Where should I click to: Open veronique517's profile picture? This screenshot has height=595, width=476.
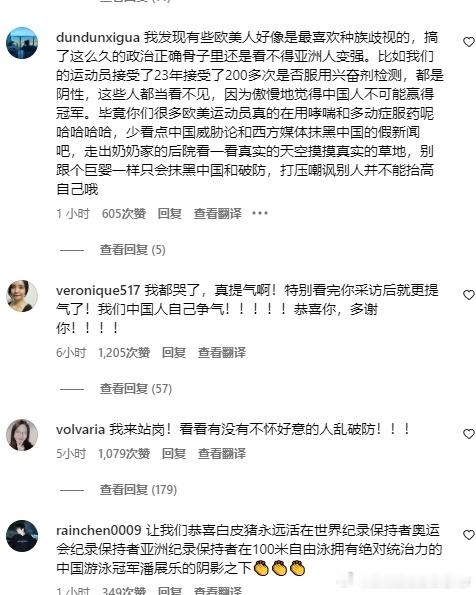pos(22,296)
